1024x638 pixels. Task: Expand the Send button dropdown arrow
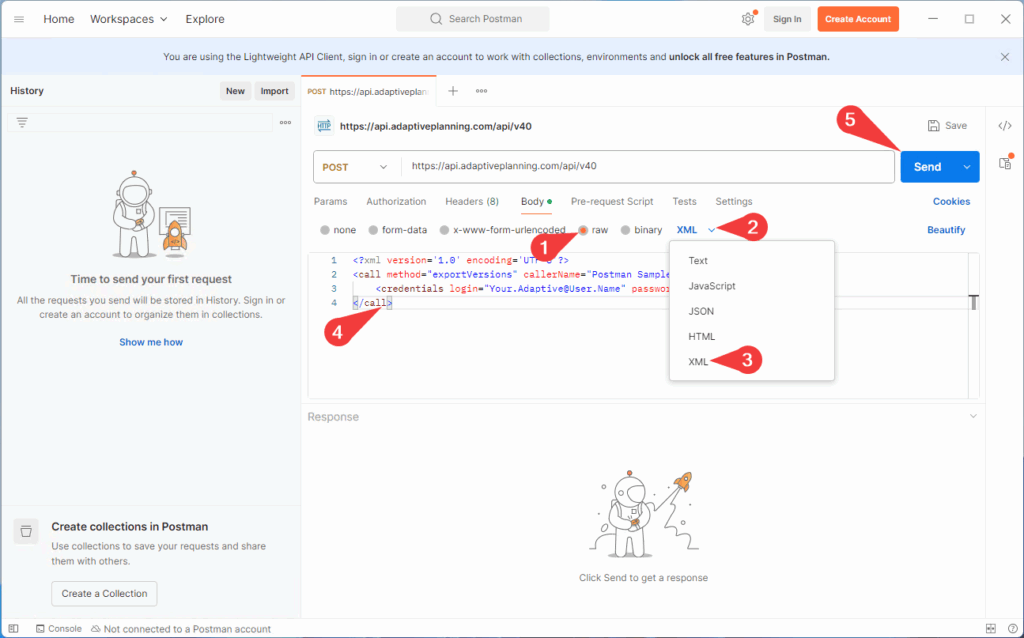(x=966, y=167)
